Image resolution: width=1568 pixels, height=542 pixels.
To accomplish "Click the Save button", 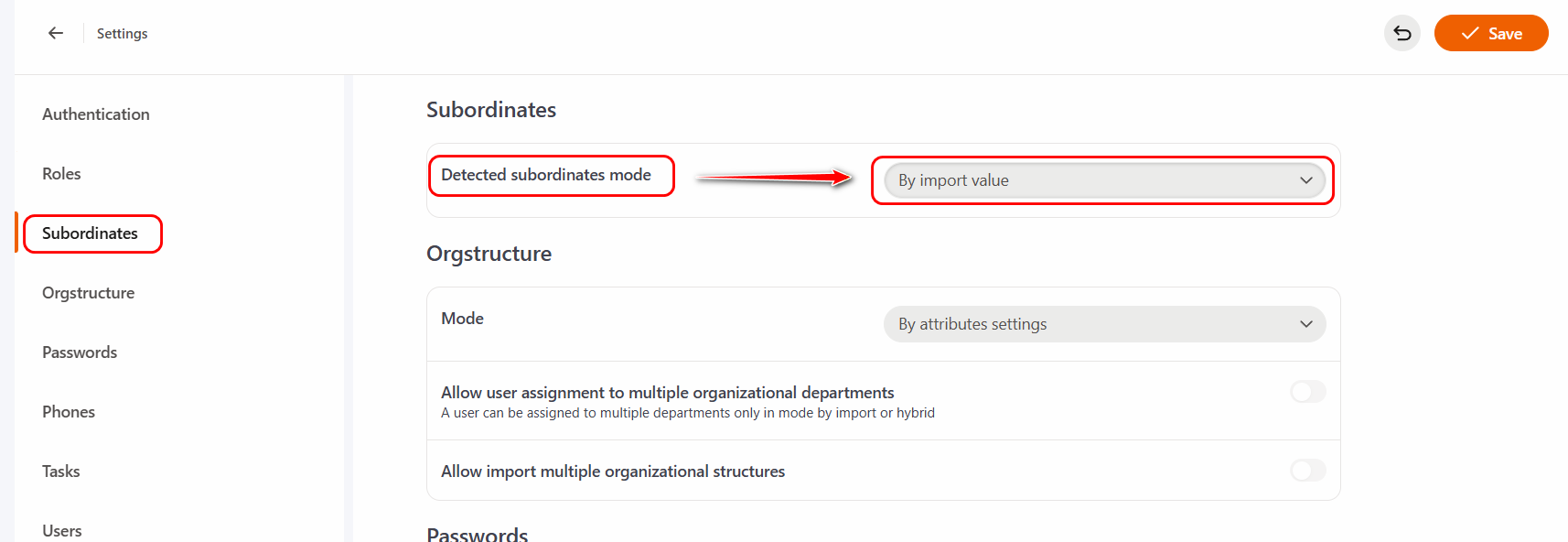I will (x=1490, y=34).
